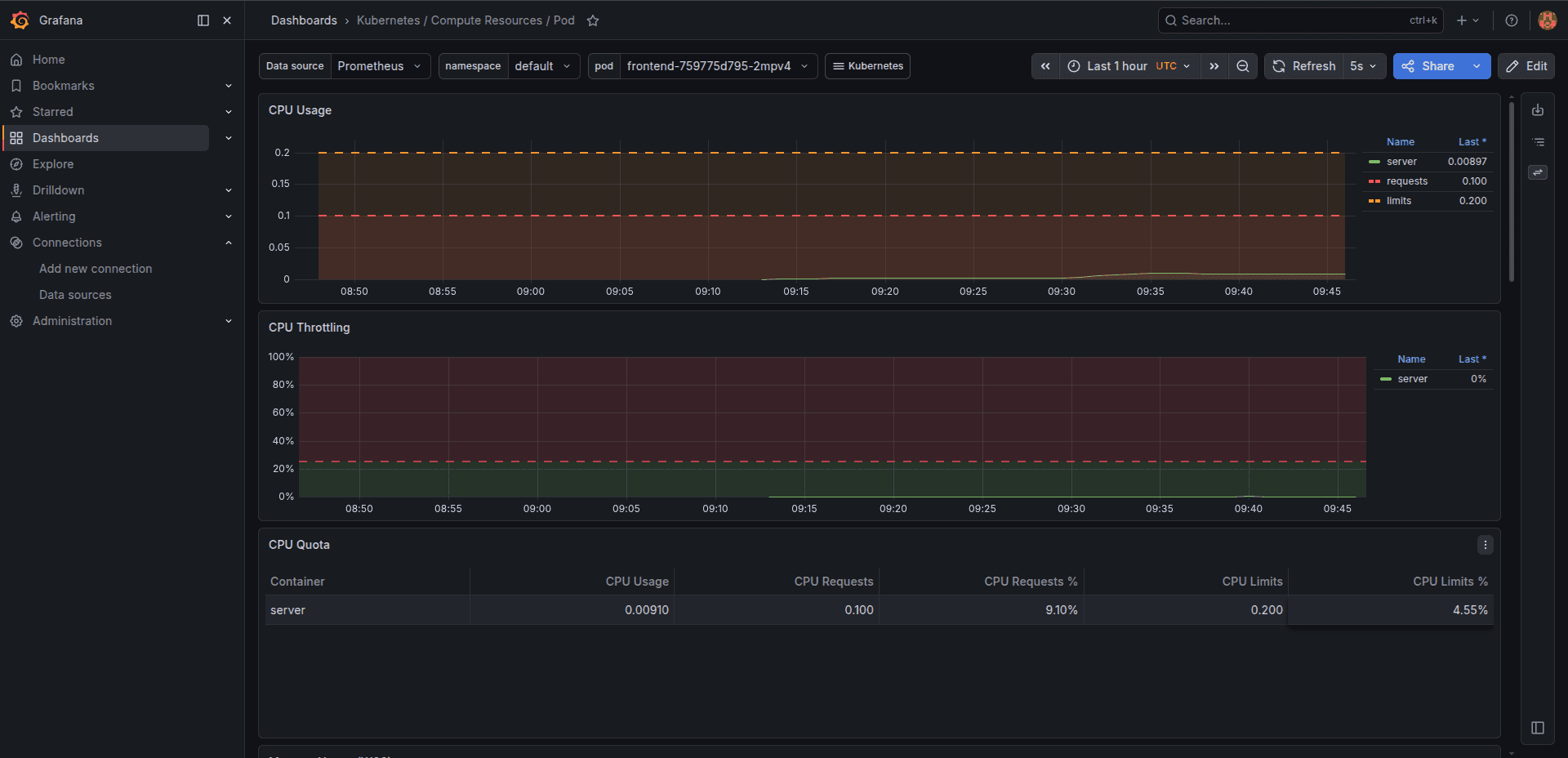Sort table by CPU Requests % column
Screen dimensions: 1568x758
coord(1031,582)
